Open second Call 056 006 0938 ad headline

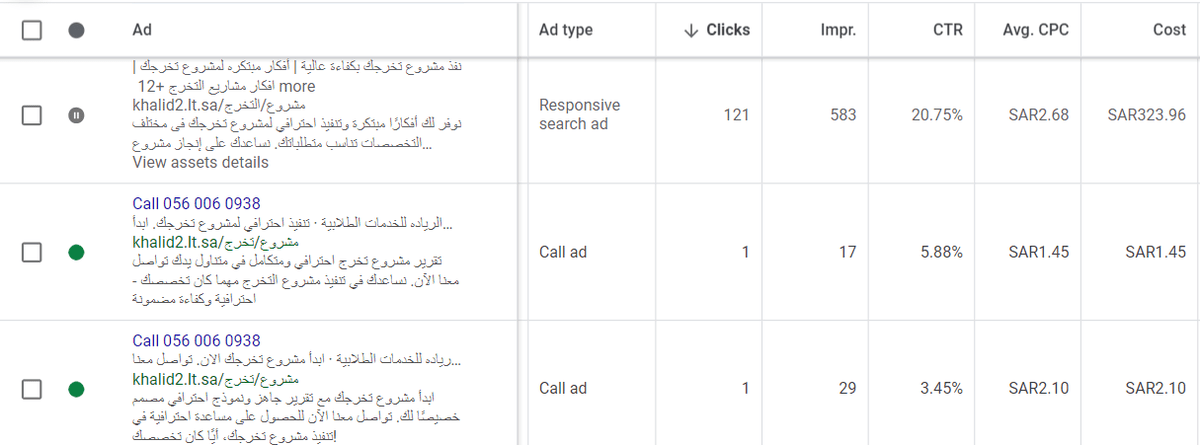tap(196, 340)
